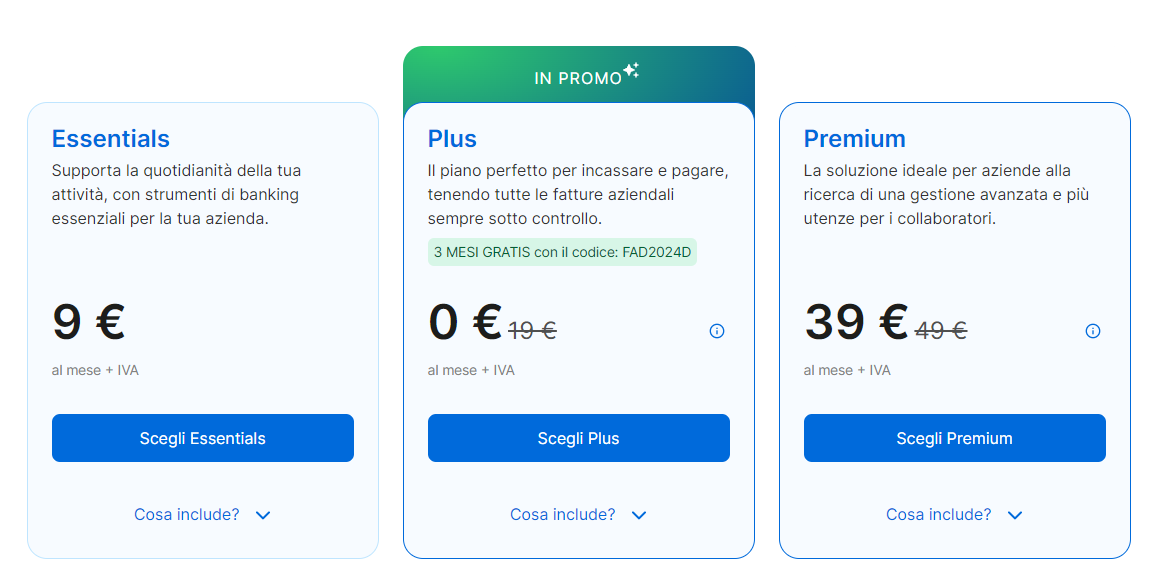Click the sparkle icon in the IN PROMO banner
The height and width of the screenshot is (567, 1151).
tap(631, 70)
